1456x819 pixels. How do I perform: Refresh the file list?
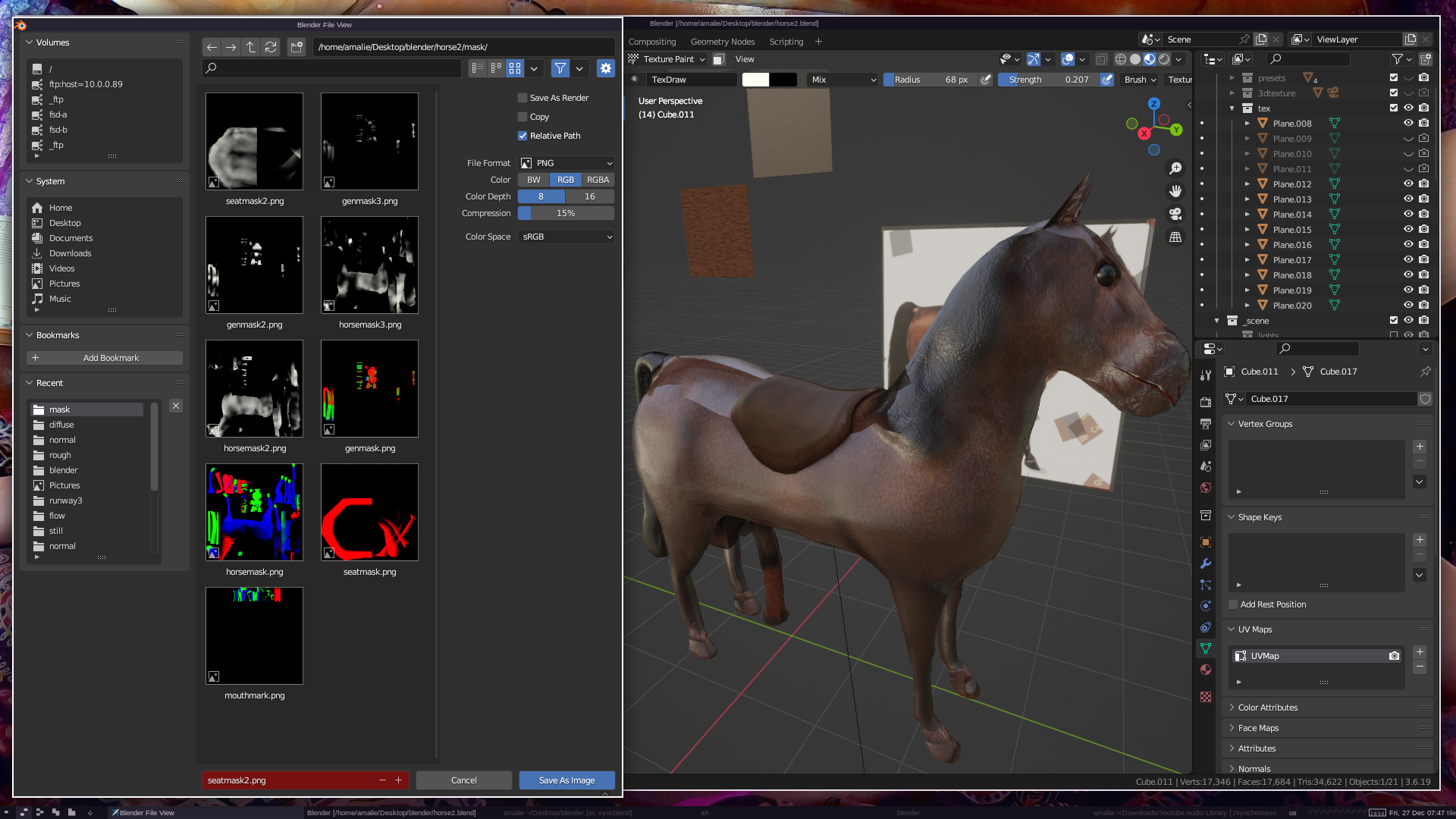point(271,47)
